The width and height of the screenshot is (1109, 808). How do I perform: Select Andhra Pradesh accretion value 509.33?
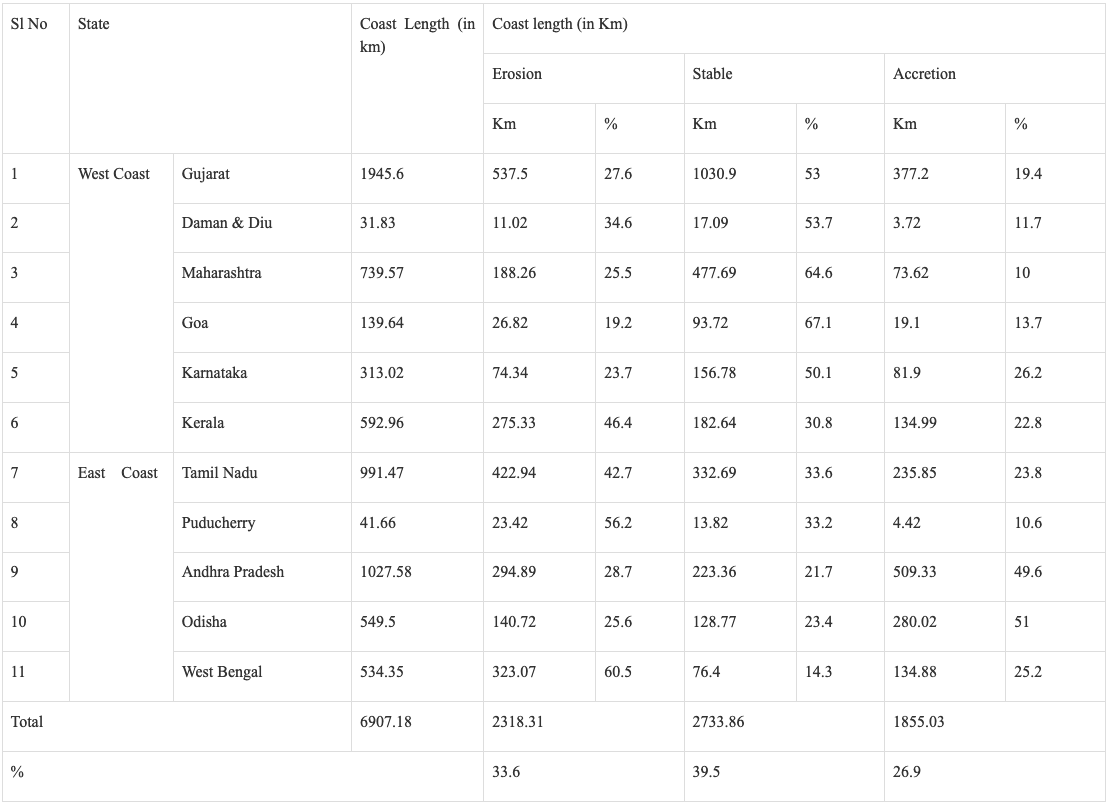coord(915,572)
